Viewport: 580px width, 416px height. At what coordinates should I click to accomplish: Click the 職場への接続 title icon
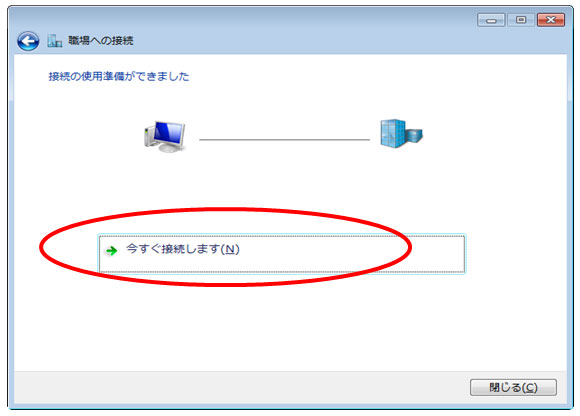(x=54, y=41)
